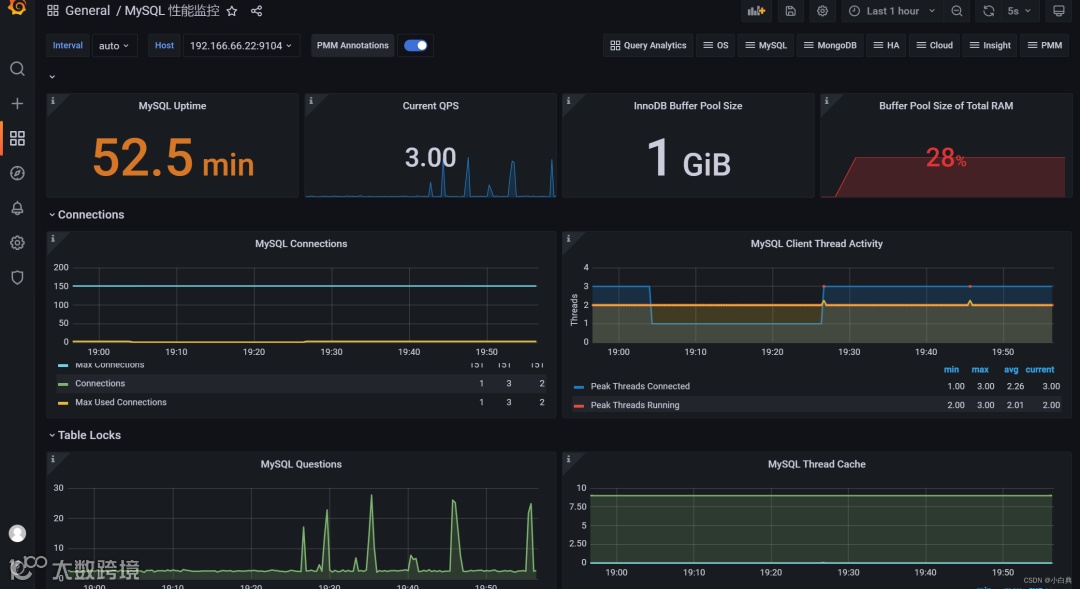Click the Create plus icon in the sidebar

pos(17,103)
